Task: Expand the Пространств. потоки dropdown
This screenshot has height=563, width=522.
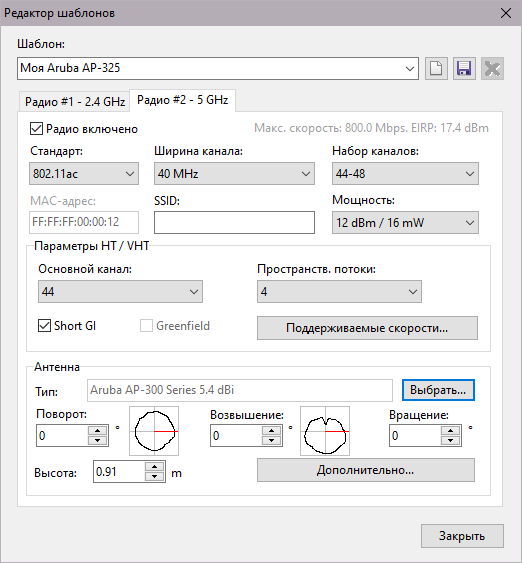Action: pos(339,292)
